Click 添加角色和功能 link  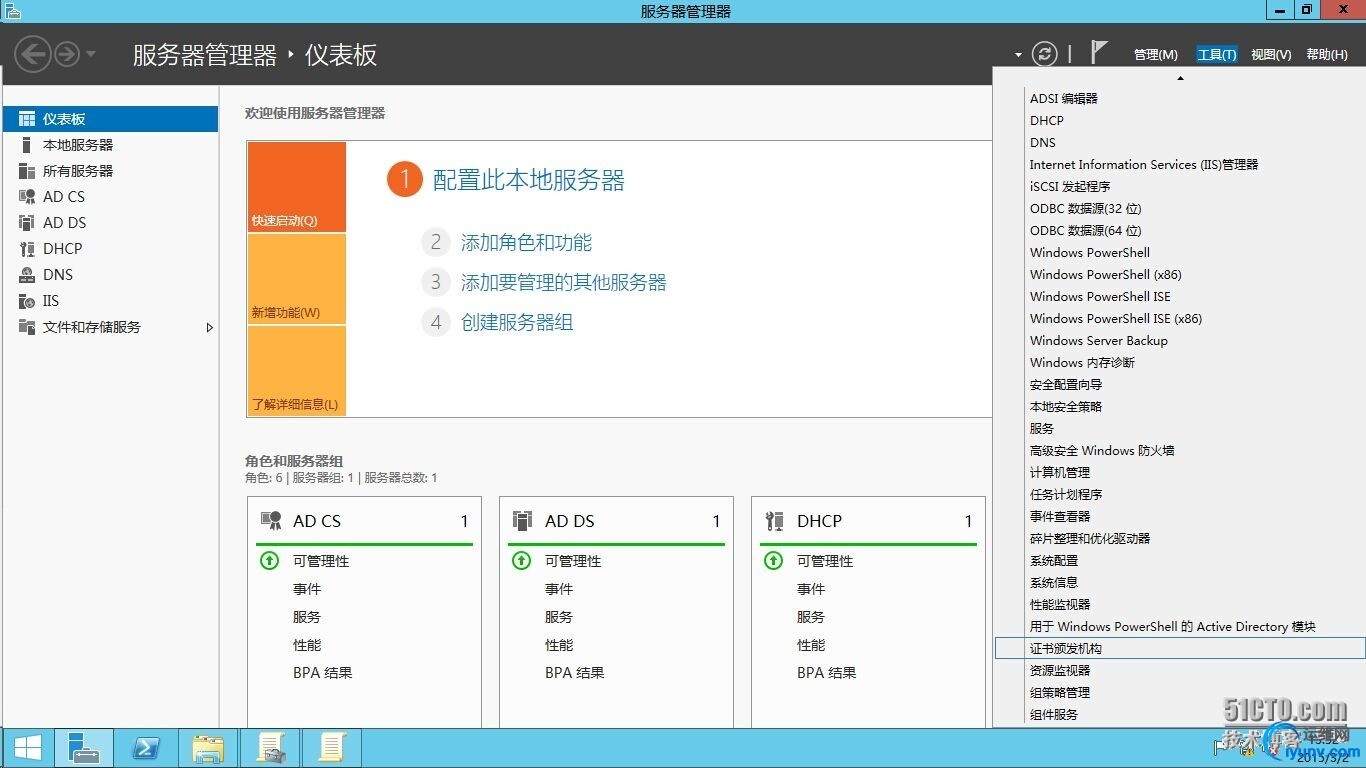tap(526, 242)
